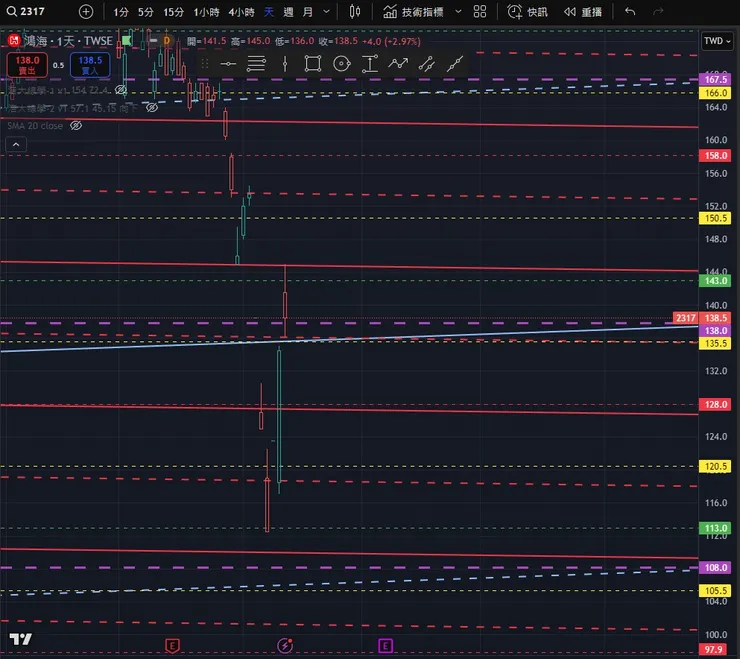Select the horizontal line drawing tool
This screenshot has height=659, width=740.
tap(228, 64)
